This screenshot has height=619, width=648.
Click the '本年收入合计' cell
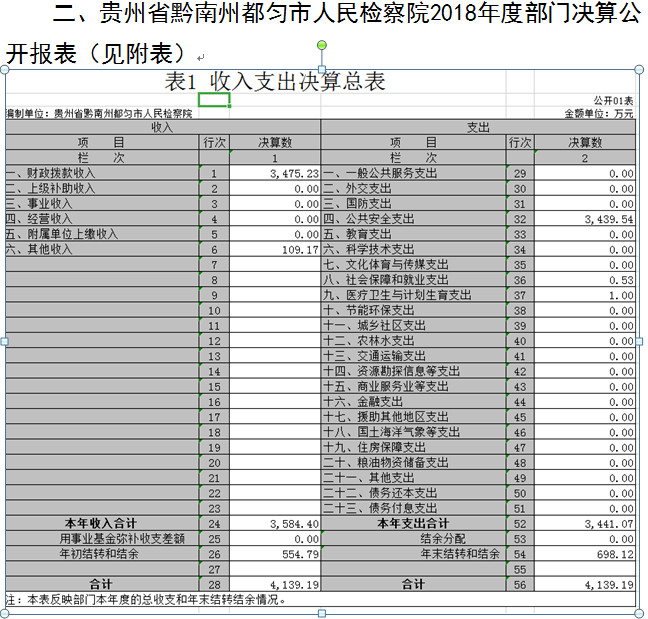coord(102,524)
